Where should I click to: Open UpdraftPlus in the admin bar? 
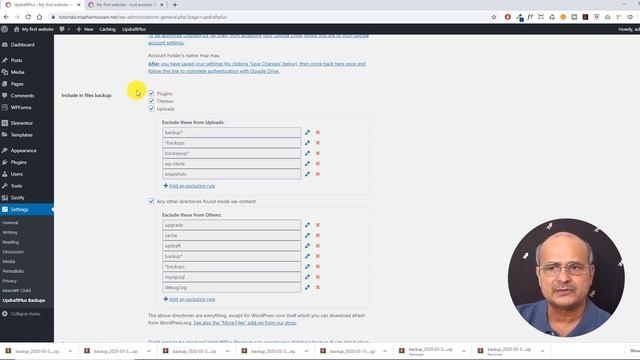pyautogui.click(x=134, y=29)
